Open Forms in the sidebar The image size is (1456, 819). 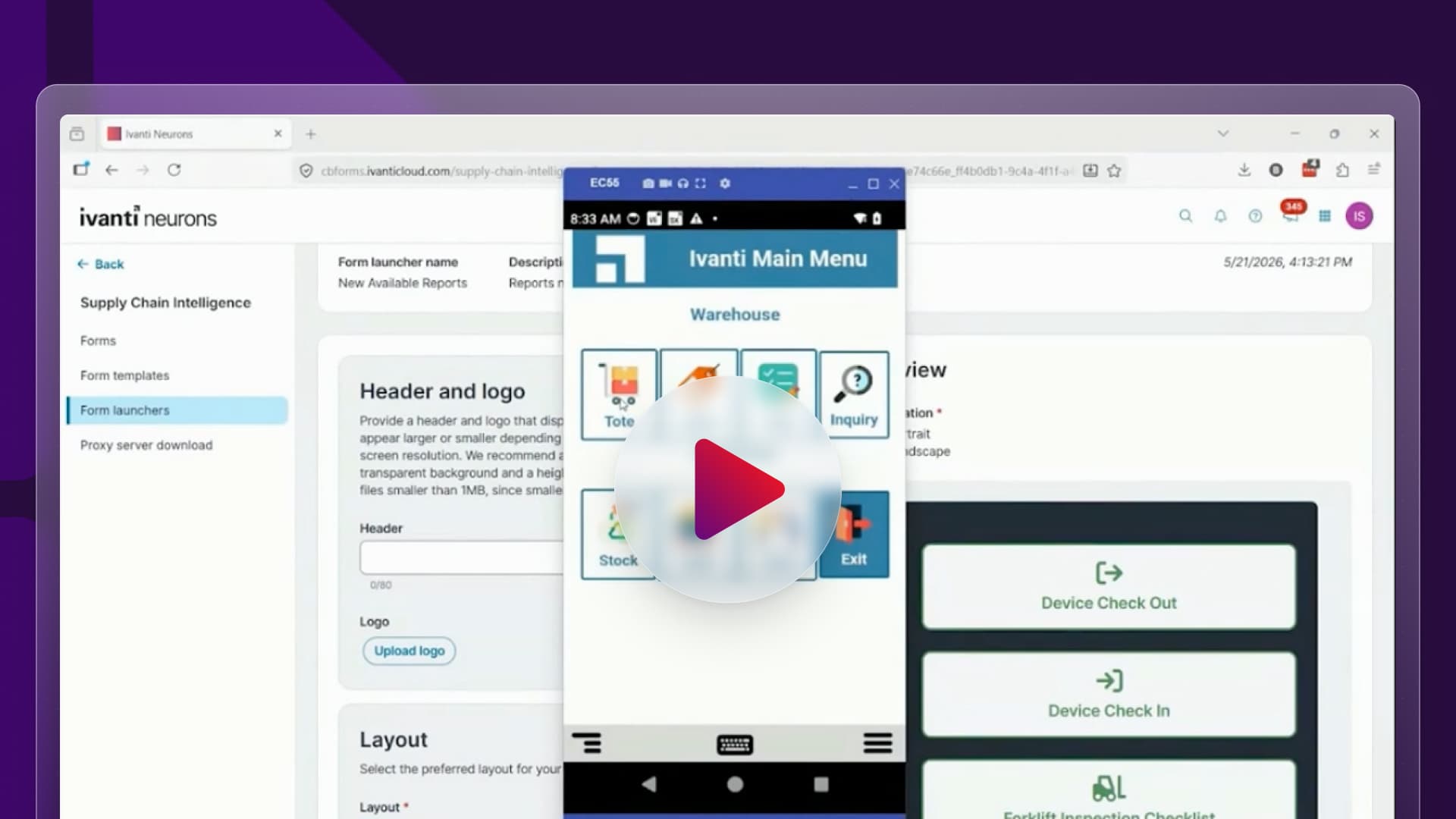[x=99, y=340]
